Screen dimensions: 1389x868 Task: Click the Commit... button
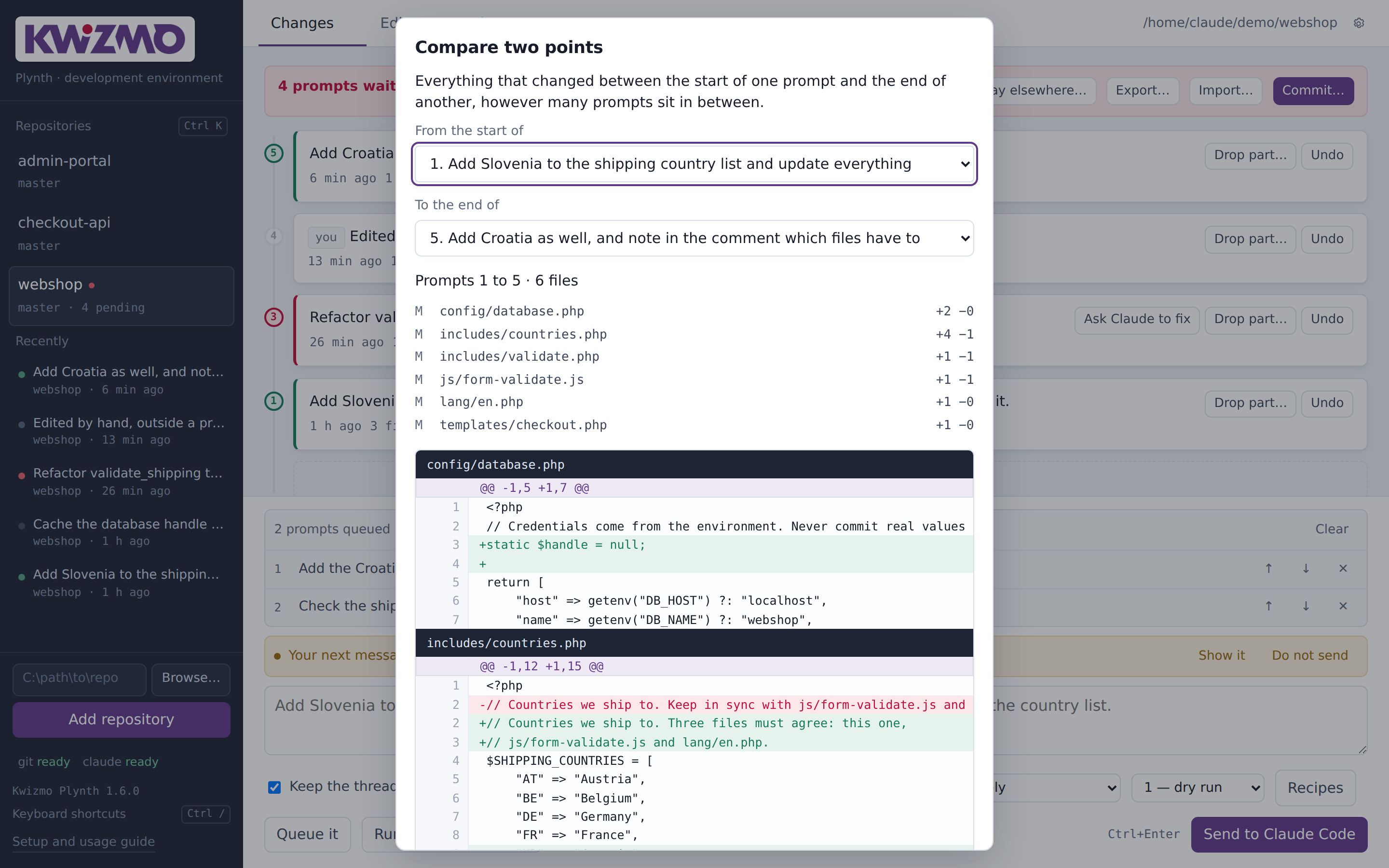click(1313, 91)
